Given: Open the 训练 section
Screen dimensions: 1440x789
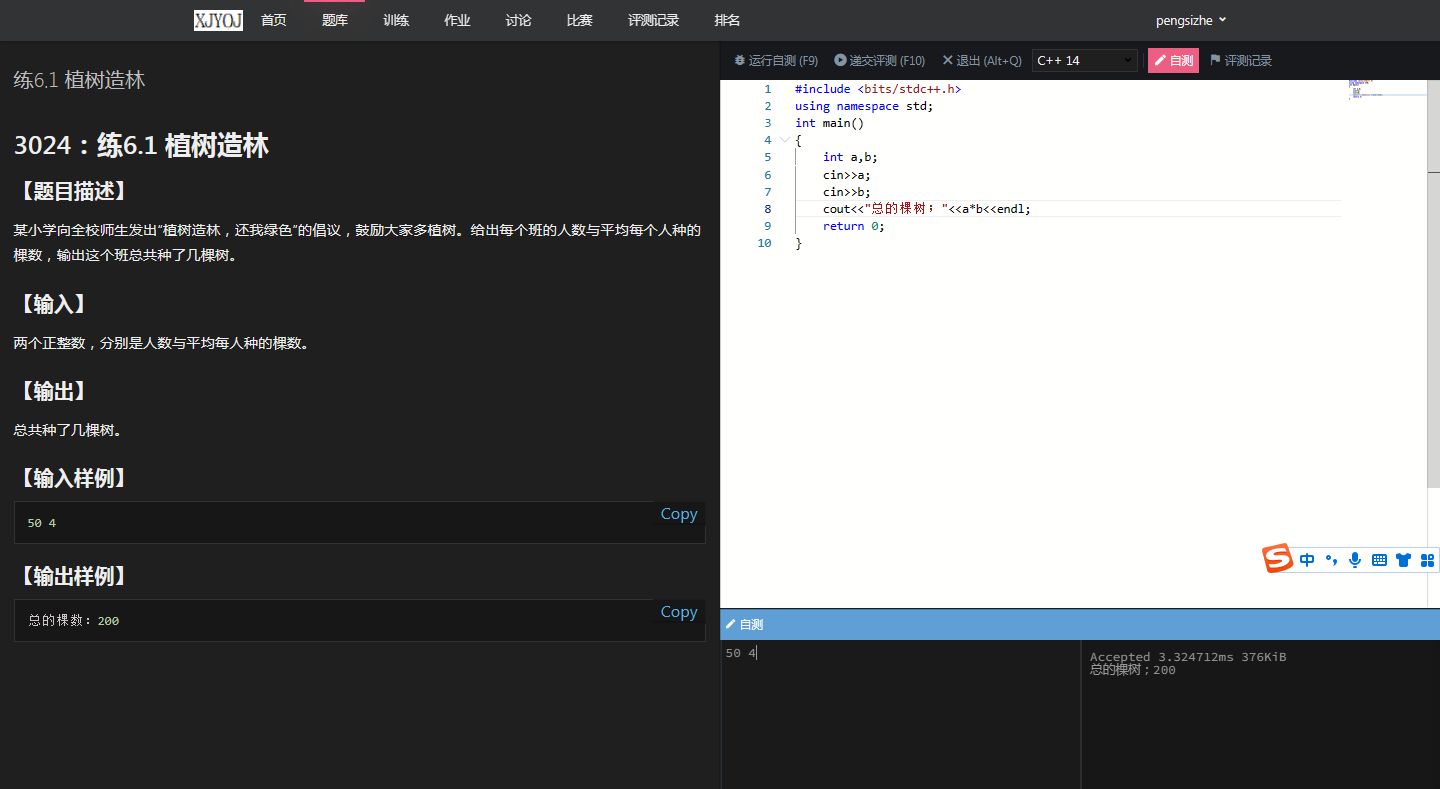Looking at the screenshot, I should pyautogui.click(x=396, y=20).
